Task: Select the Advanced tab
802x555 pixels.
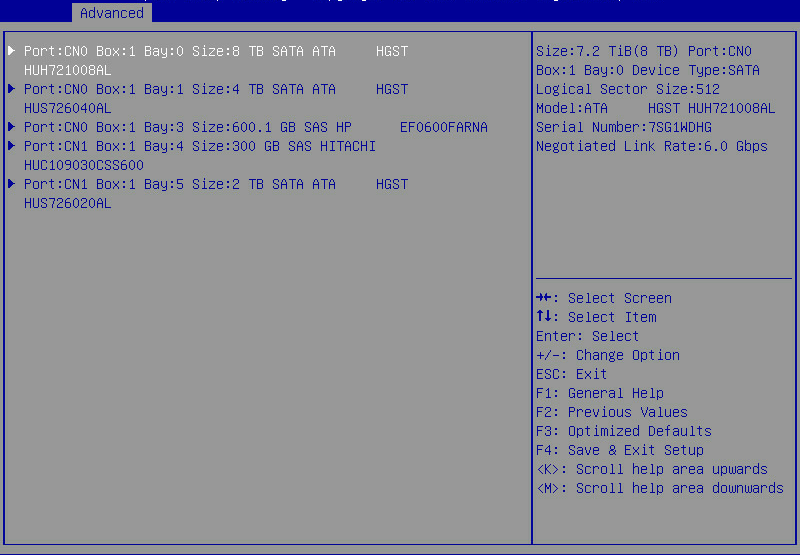Action: click(x=112, y=13)
